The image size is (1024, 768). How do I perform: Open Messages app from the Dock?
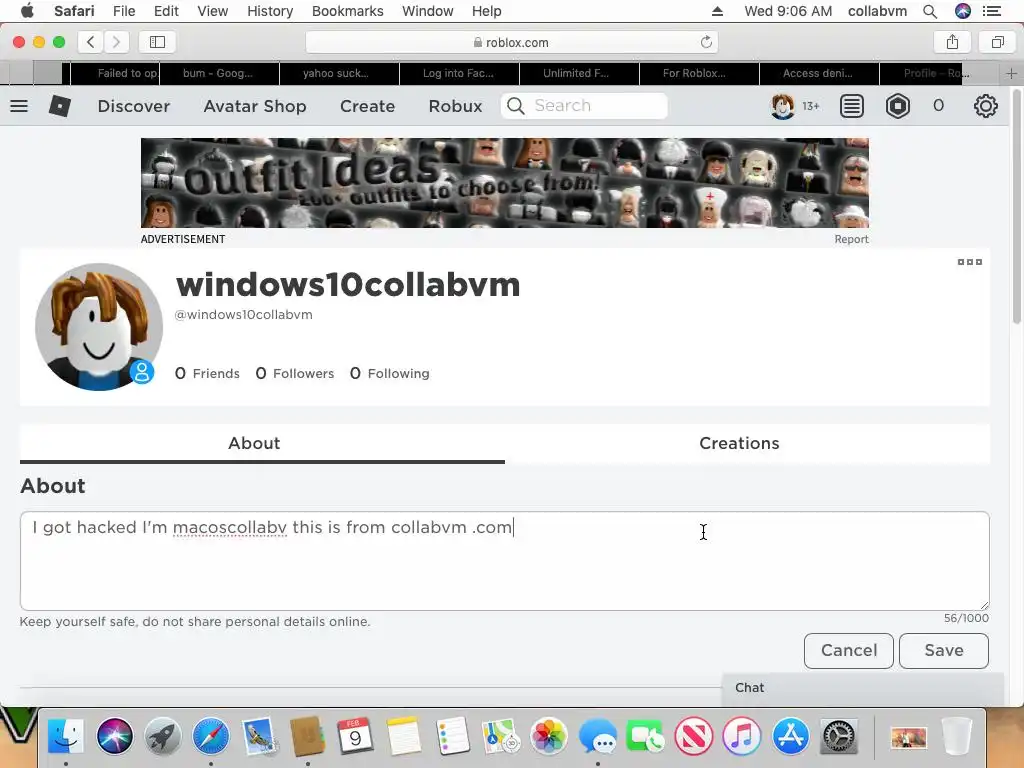(597, 736)
